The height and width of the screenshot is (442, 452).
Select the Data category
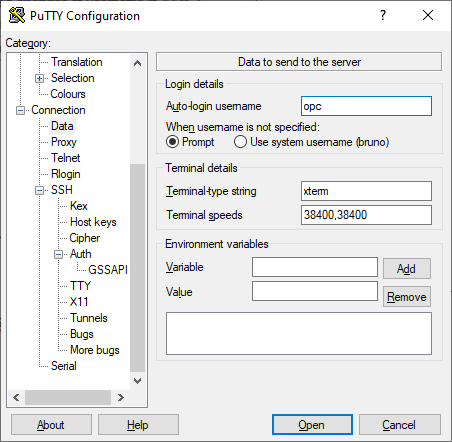pos(62,126)
